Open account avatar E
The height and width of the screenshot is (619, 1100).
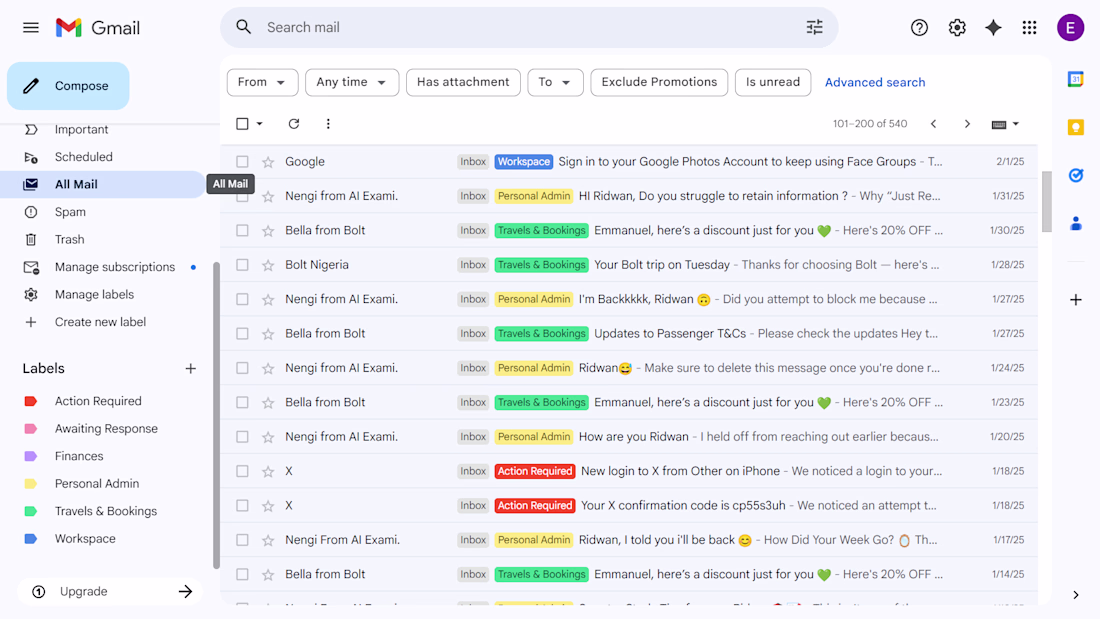[1071, 27]
